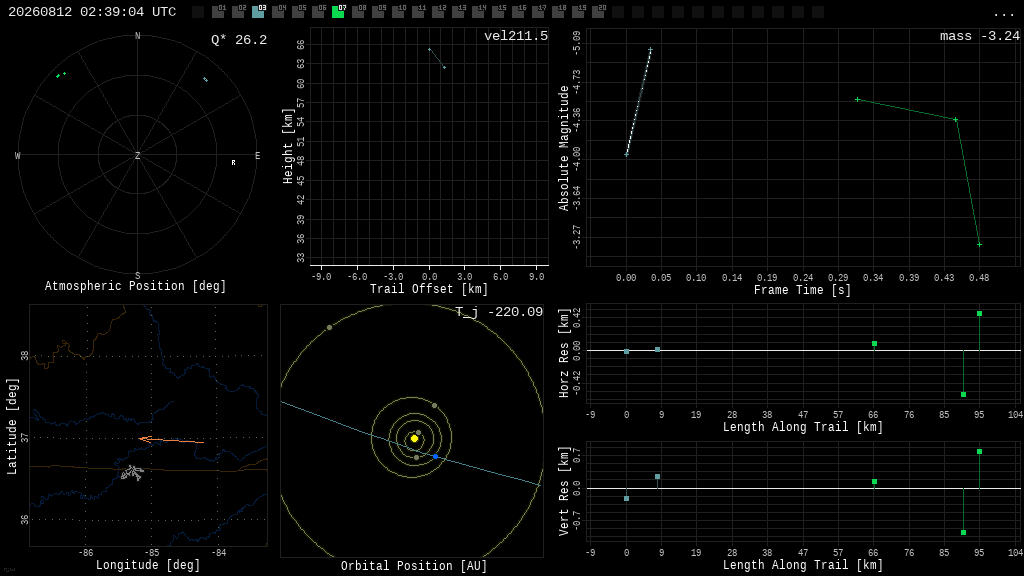Click the Z zenith label in sky plot
The image size is (1024, 576).
pyautogui.click(x=138, y=155)
